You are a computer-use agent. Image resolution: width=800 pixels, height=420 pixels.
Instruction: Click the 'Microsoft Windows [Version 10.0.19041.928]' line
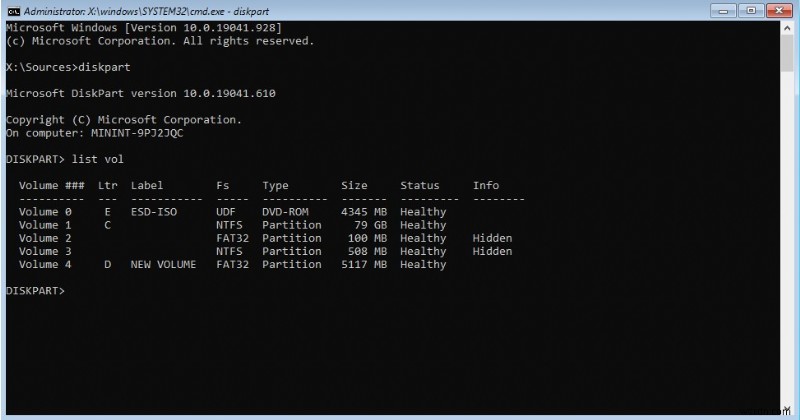[143, 28]
